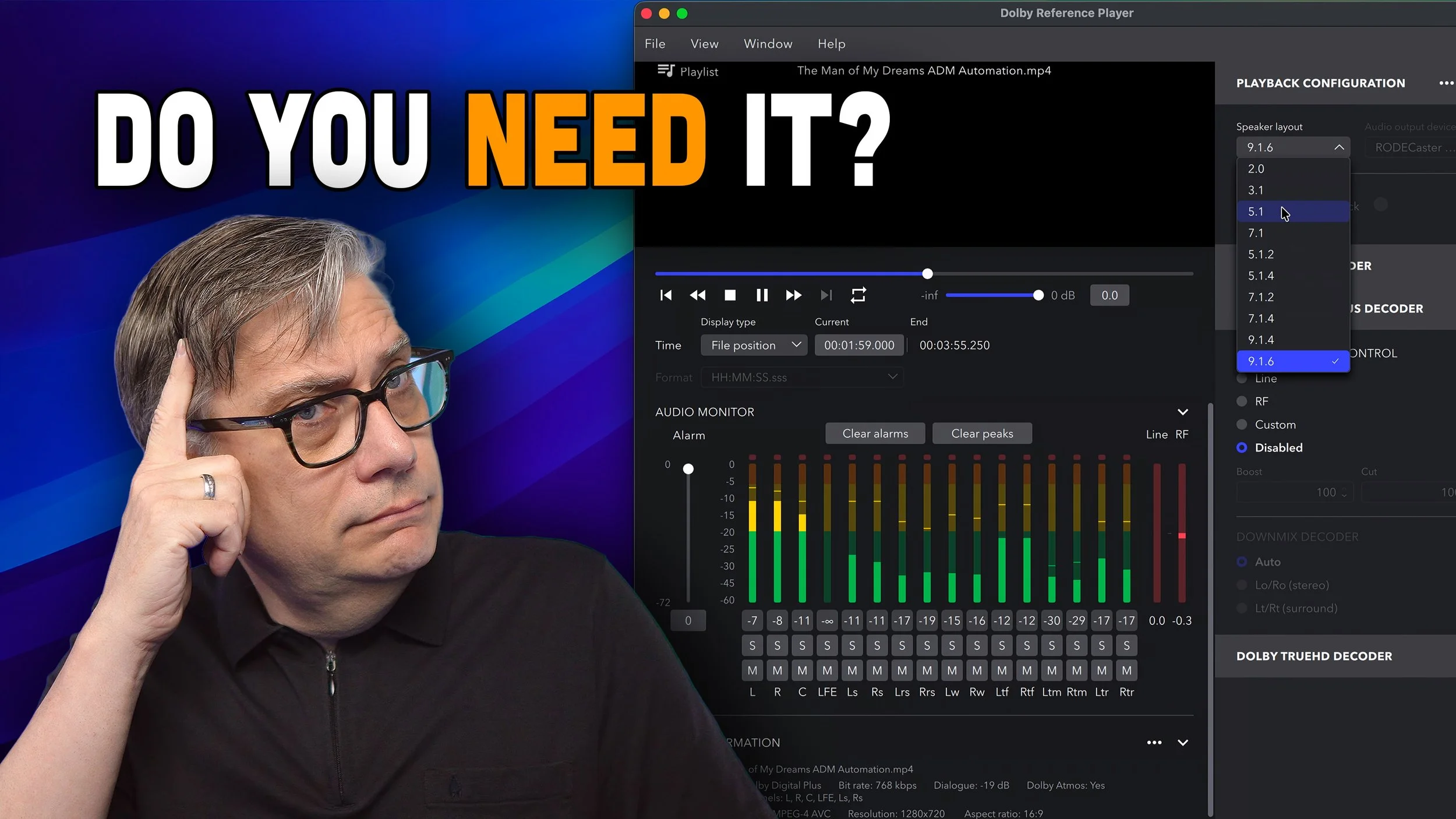Mute the Ltr channel
The height and width of the screenshot is (819, 1456).
1102,670
